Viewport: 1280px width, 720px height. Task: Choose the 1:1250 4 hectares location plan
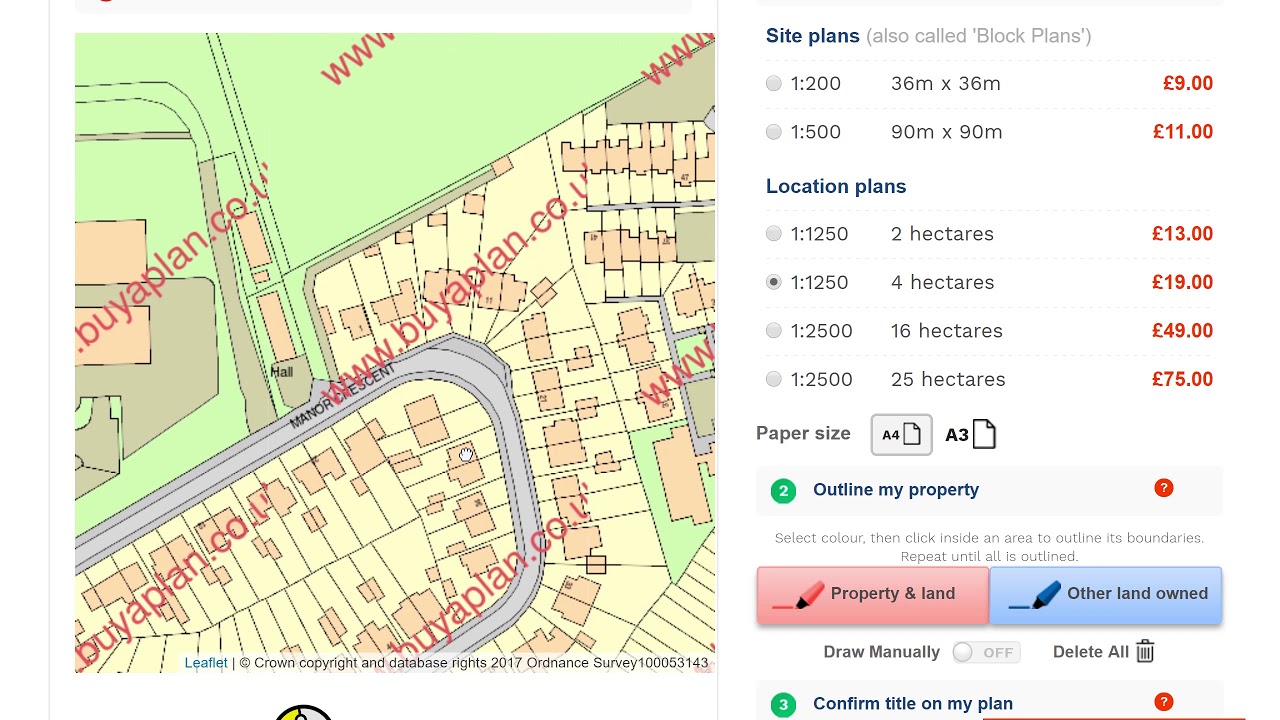point(774,282)
